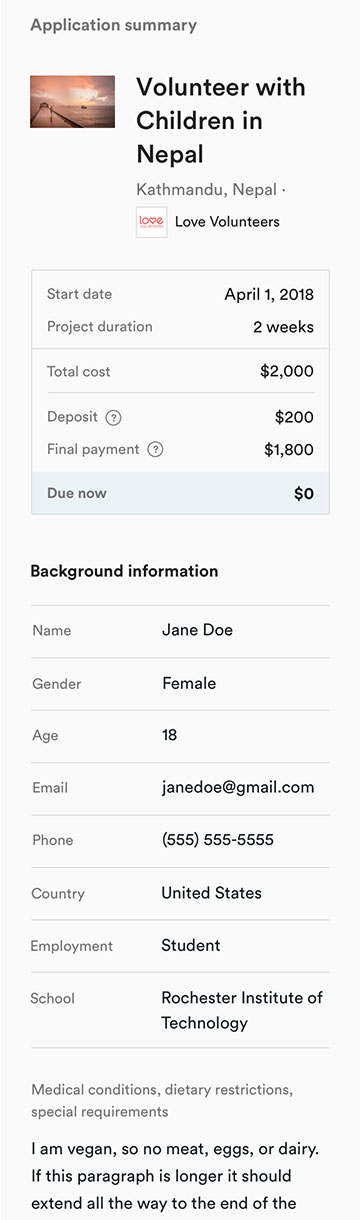Click the Total cost amount $2,000
Screen dimensions: 360x1220
pyautogui.click(x=287, y=372)
